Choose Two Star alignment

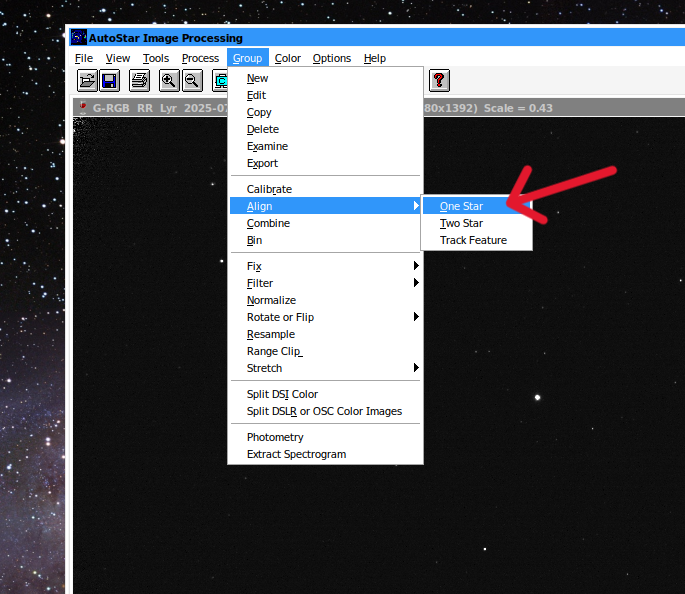(477, 223)
